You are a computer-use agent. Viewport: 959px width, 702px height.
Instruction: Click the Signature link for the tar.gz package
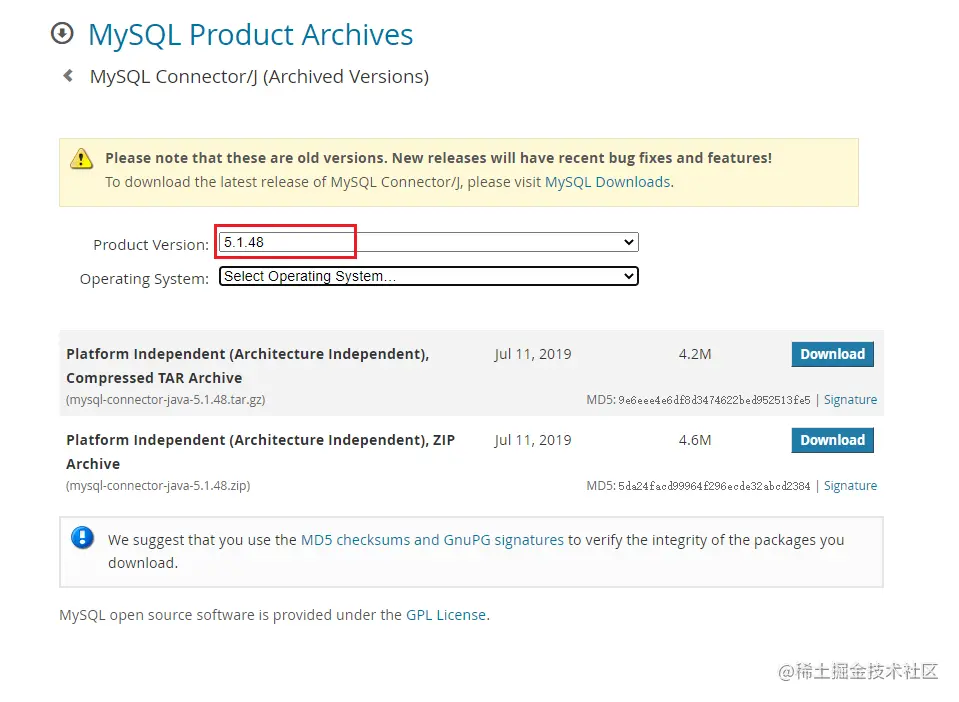click(850, 399)
